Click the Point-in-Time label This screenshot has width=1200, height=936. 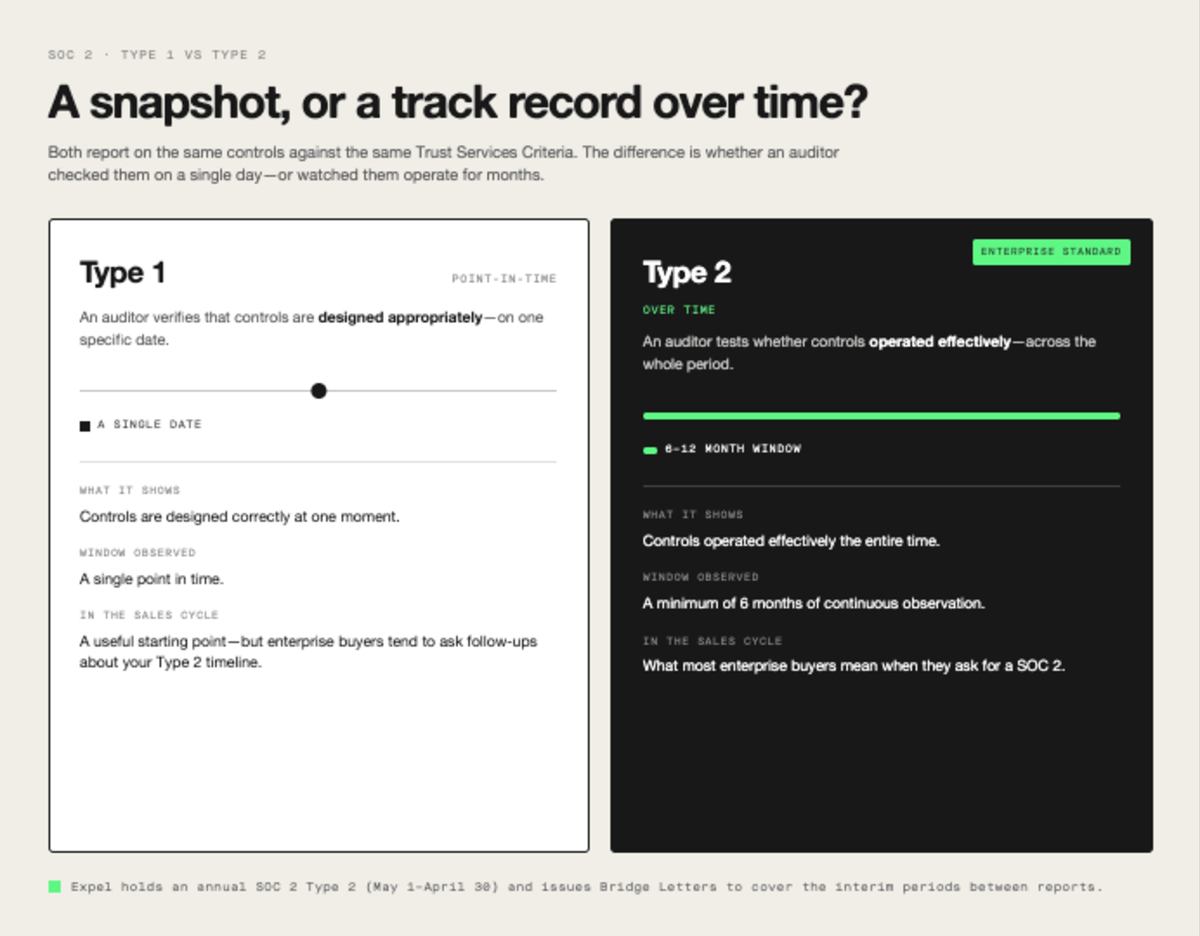click(504, 278)
